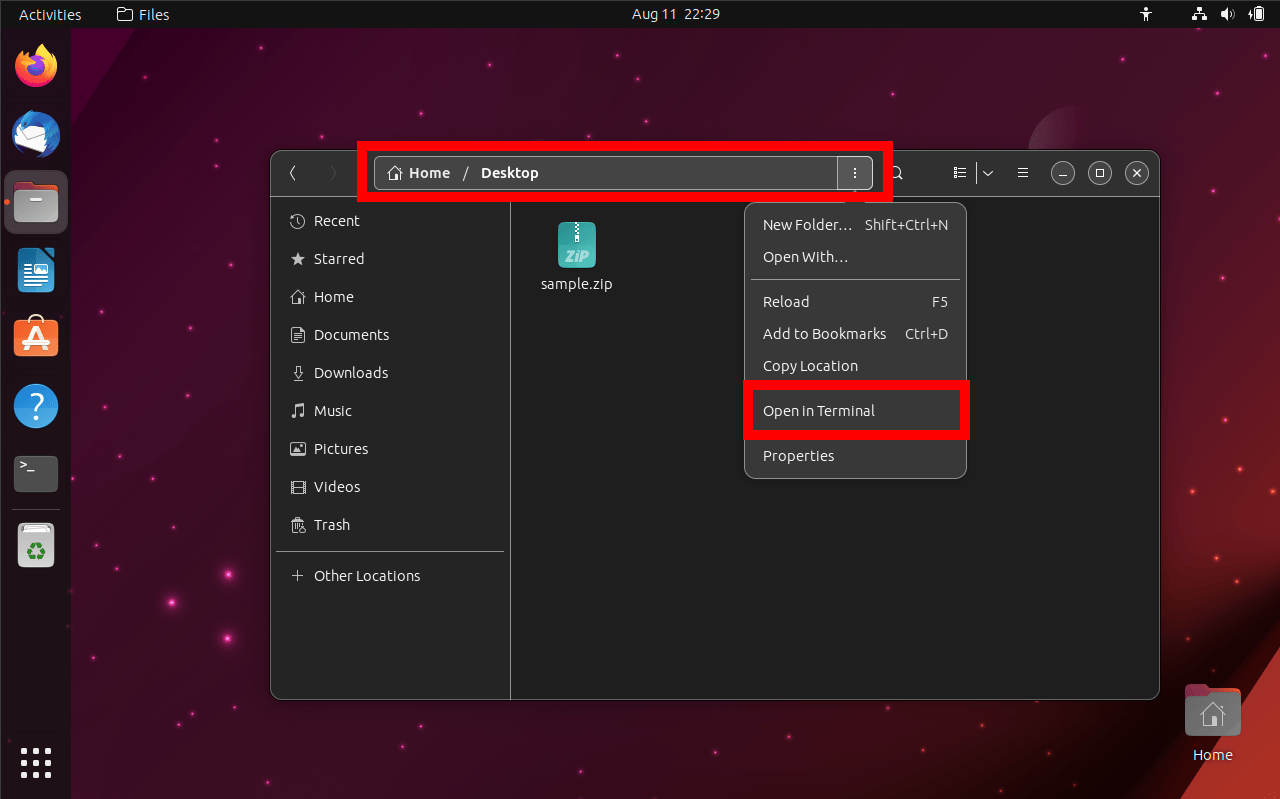
Task: Select Open in Terminal from the menu
Action: point(818,410)
